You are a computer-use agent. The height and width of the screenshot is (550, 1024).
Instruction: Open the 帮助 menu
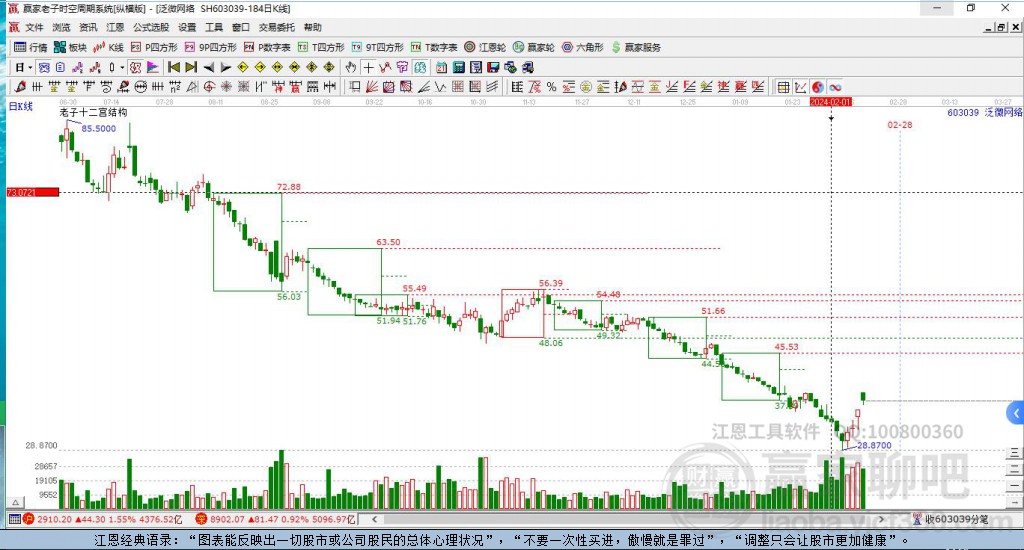(x=313, y=27)
